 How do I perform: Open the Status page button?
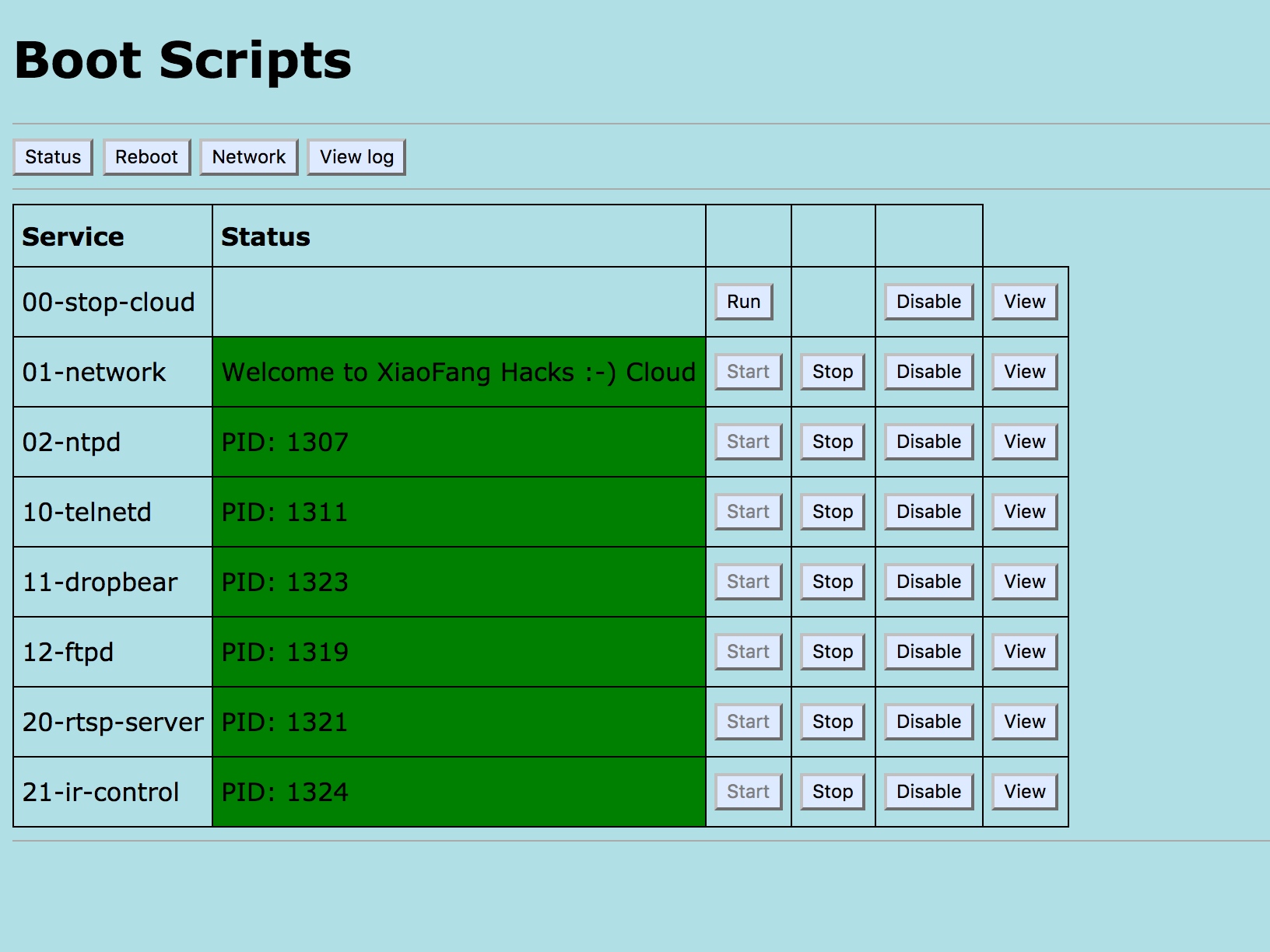(x=53, y=157)
